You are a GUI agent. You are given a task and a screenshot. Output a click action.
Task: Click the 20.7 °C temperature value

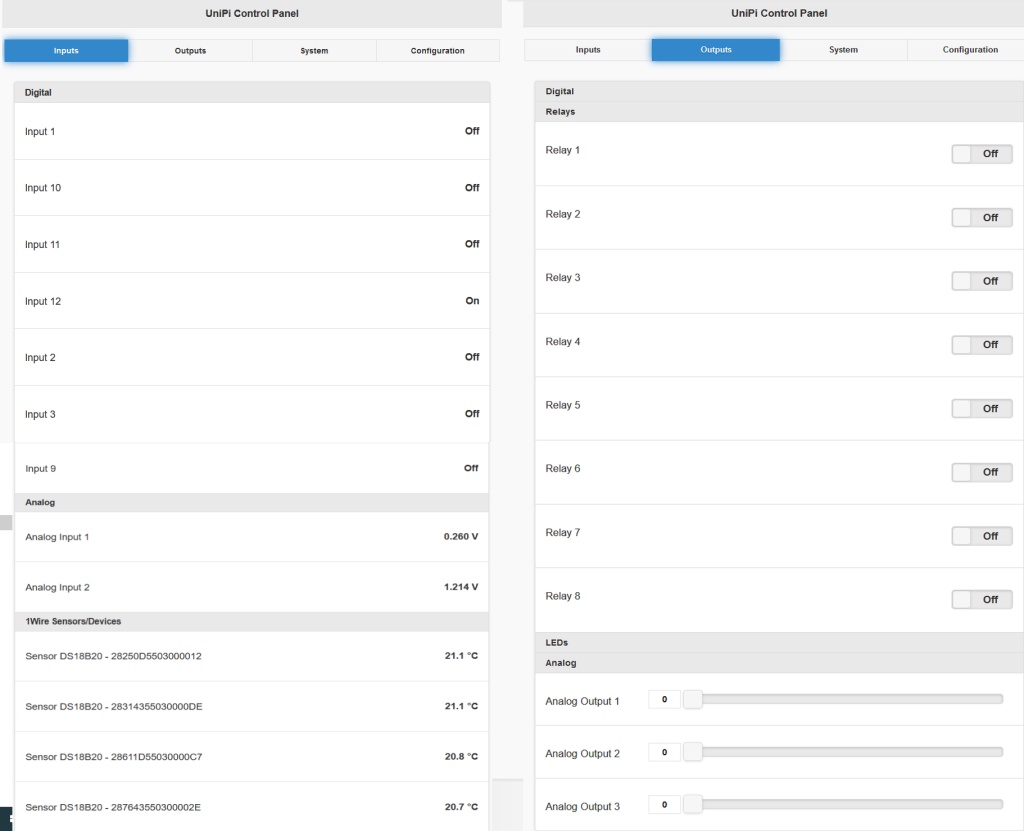pos(461,806)
